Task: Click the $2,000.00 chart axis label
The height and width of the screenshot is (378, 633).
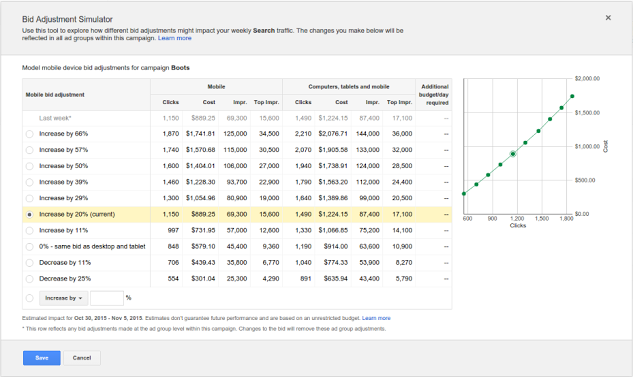Action: coord(587,78)
